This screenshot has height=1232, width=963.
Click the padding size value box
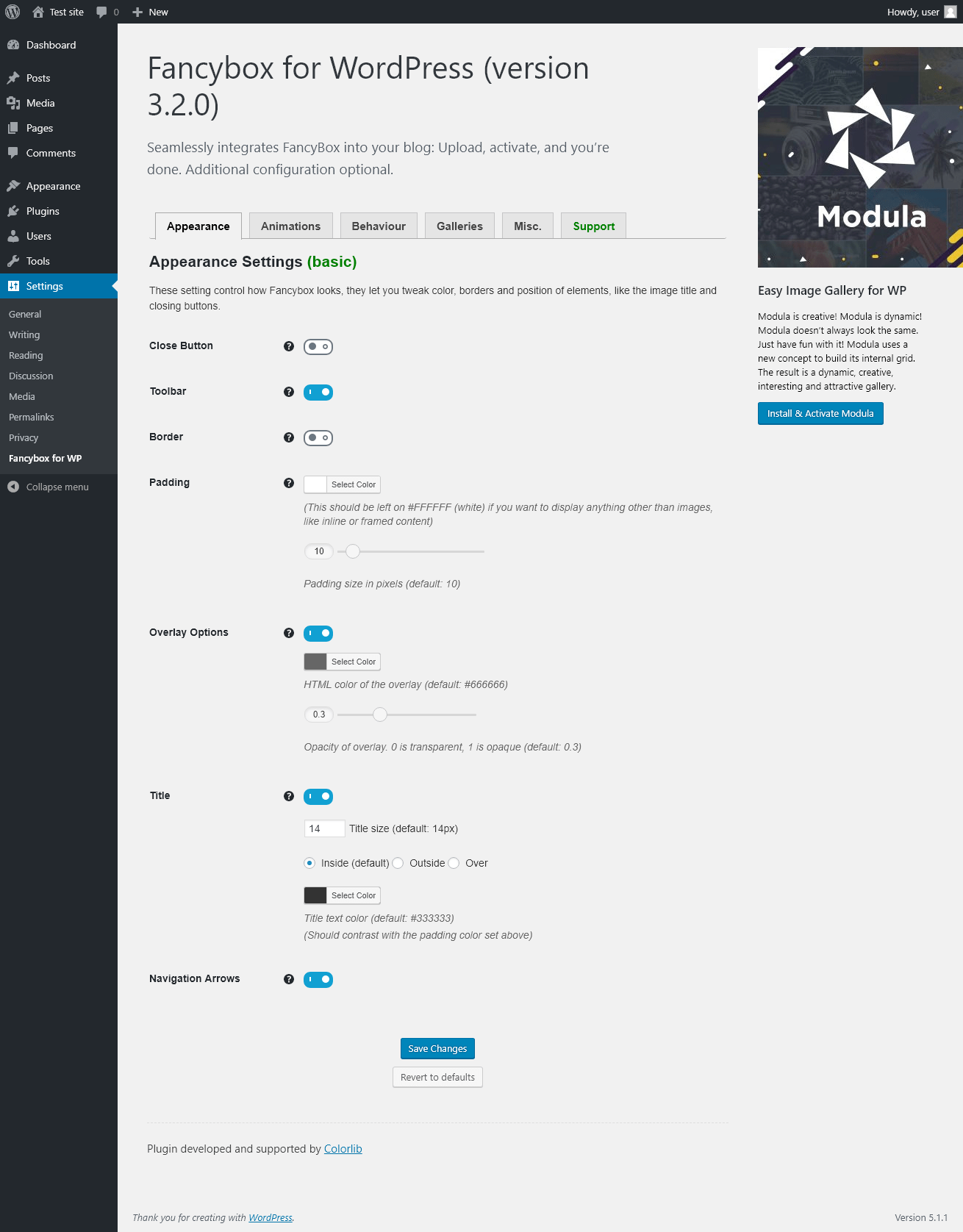coord(319,551)
